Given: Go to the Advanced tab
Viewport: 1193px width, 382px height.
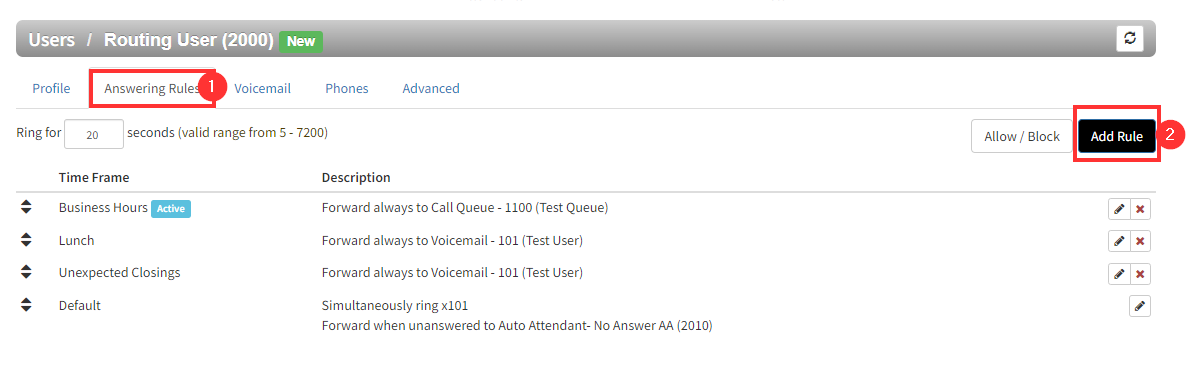Looking at the screenshot, I should click(x=431, y=88).
